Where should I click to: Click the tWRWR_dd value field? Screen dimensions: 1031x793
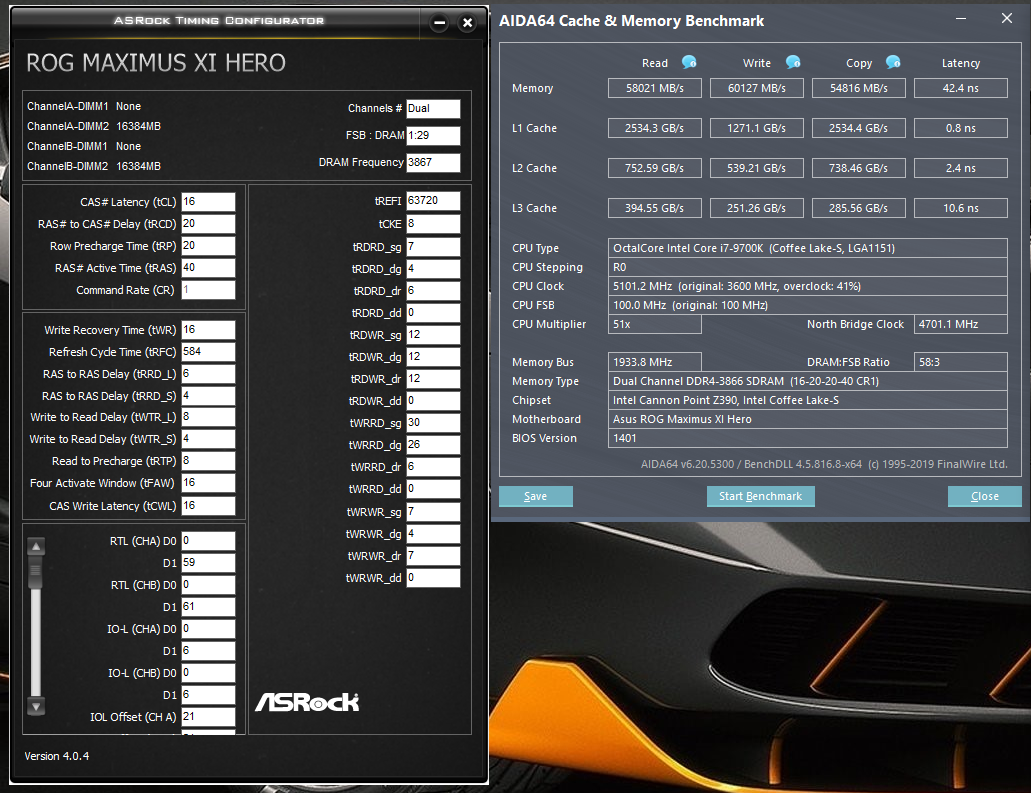(x=433, y=578)
